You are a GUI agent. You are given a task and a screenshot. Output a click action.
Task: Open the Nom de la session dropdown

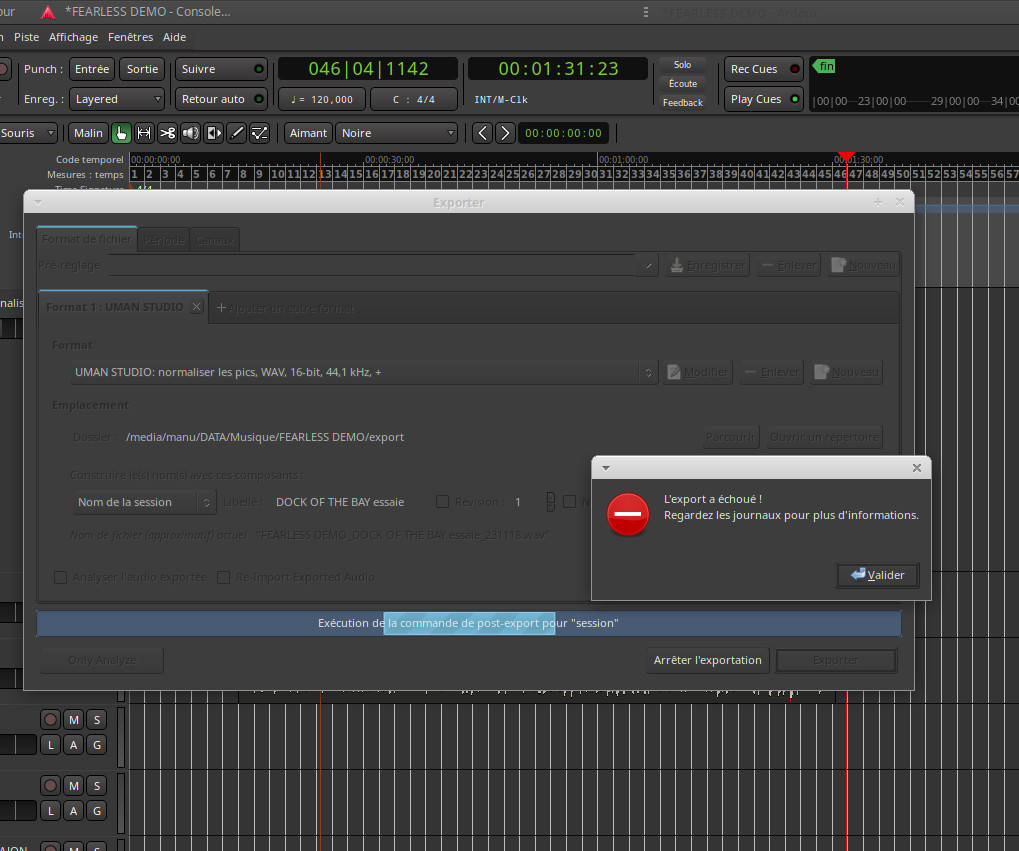[145, 502]
